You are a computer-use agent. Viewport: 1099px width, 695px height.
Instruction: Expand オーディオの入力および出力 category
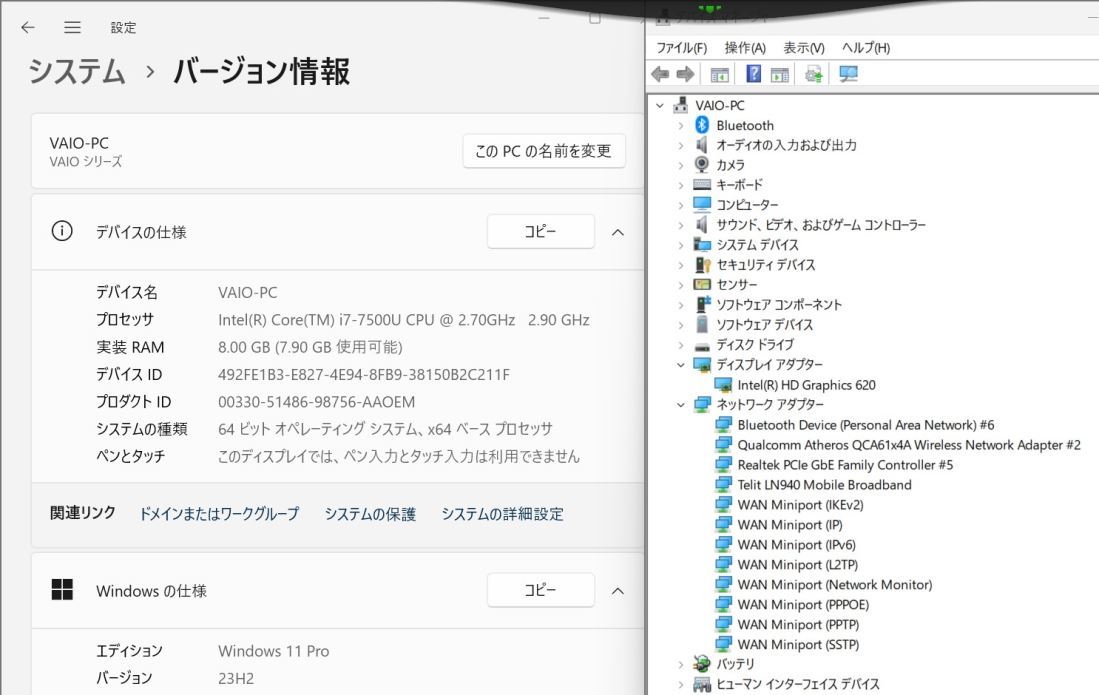point(681,145)
